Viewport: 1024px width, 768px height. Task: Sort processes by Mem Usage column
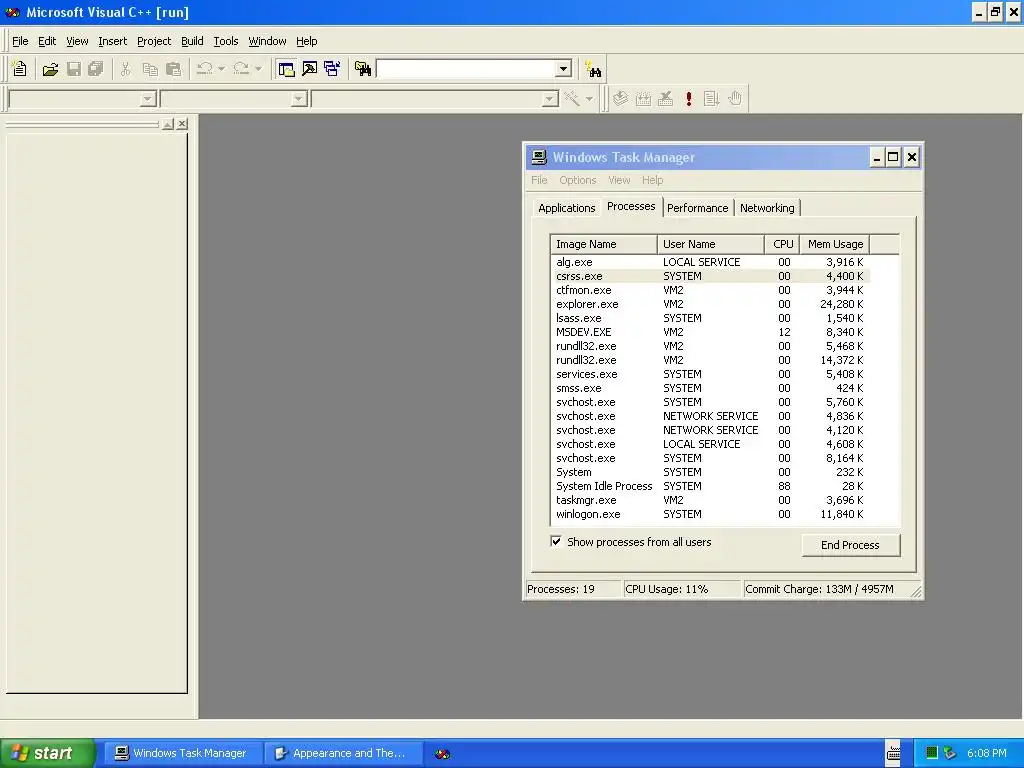pyautogui.click(x=835, y=244)
